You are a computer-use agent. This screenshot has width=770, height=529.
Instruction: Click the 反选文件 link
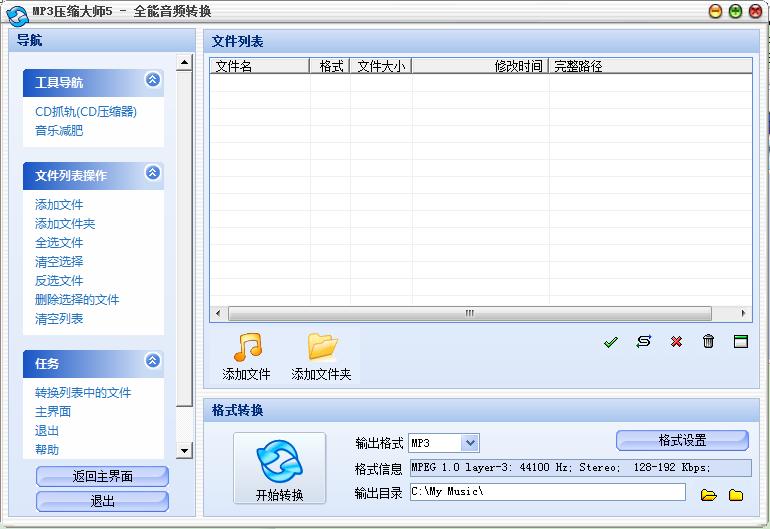point(59,280)
